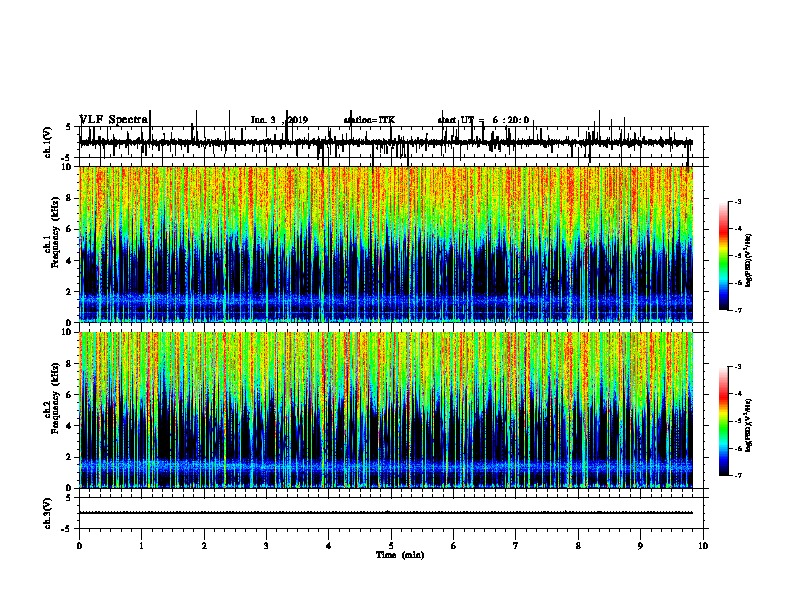This screenshot has height=612, width=792.
Task: Click time tick label "3" on the time axis
Action: point(266,546)
